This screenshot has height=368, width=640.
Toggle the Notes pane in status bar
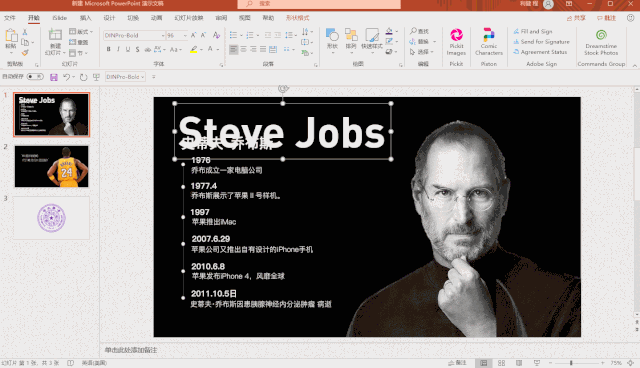coord(457,363)
